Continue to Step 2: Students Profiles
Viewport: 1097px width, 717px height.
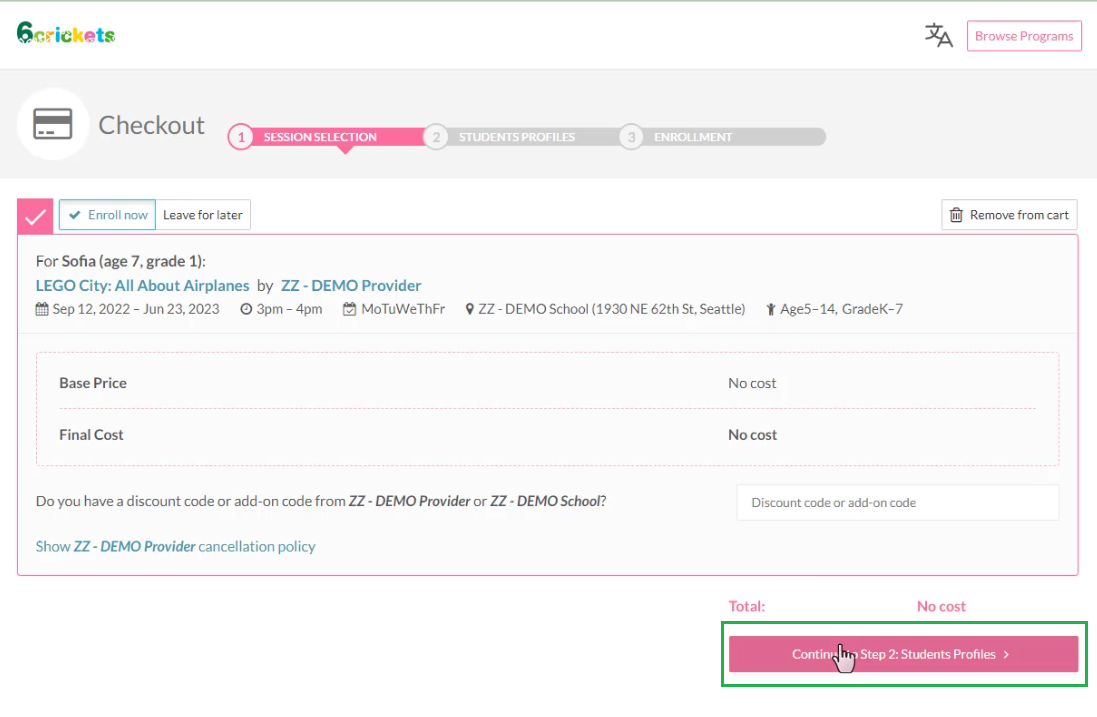click(902, 654)
